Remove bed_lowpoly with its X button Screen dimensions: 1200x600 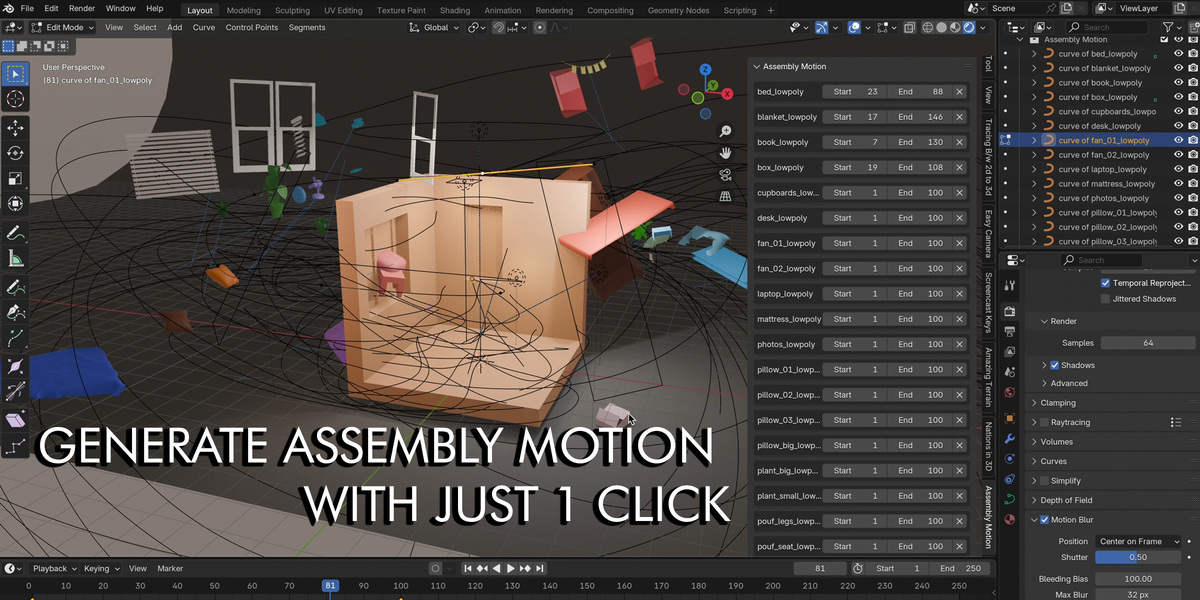tap(959, 91)
